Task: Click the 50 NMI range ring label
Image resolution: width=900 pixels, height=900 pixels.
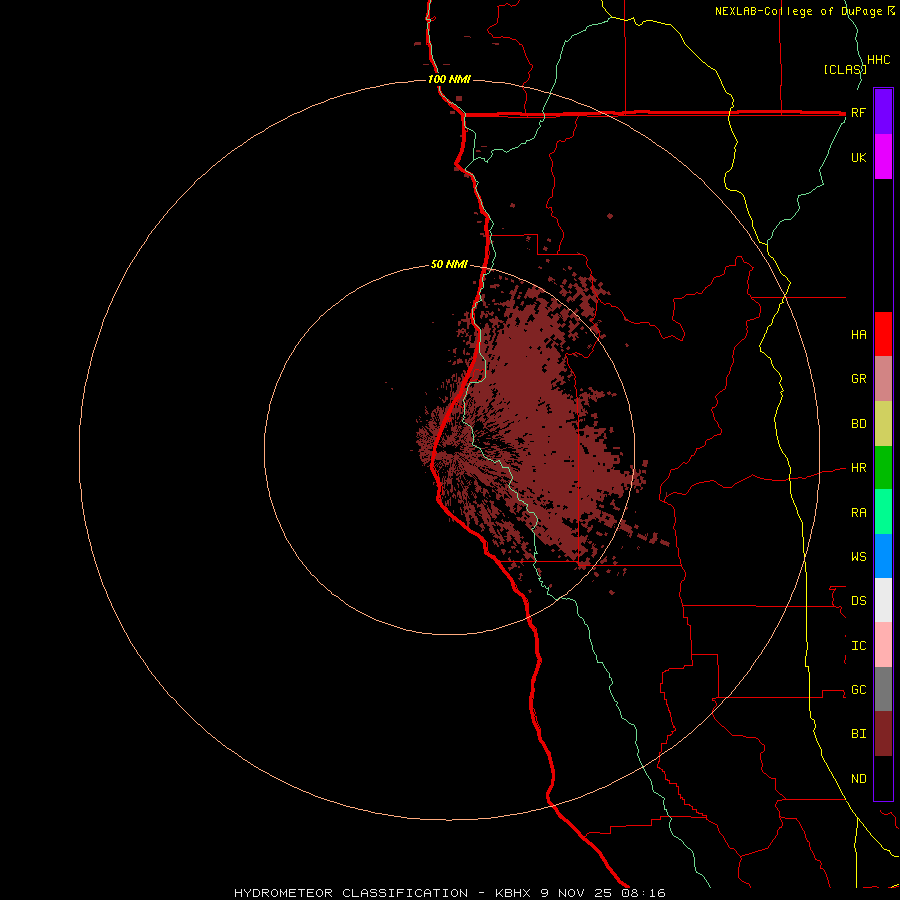Action: 449,264
